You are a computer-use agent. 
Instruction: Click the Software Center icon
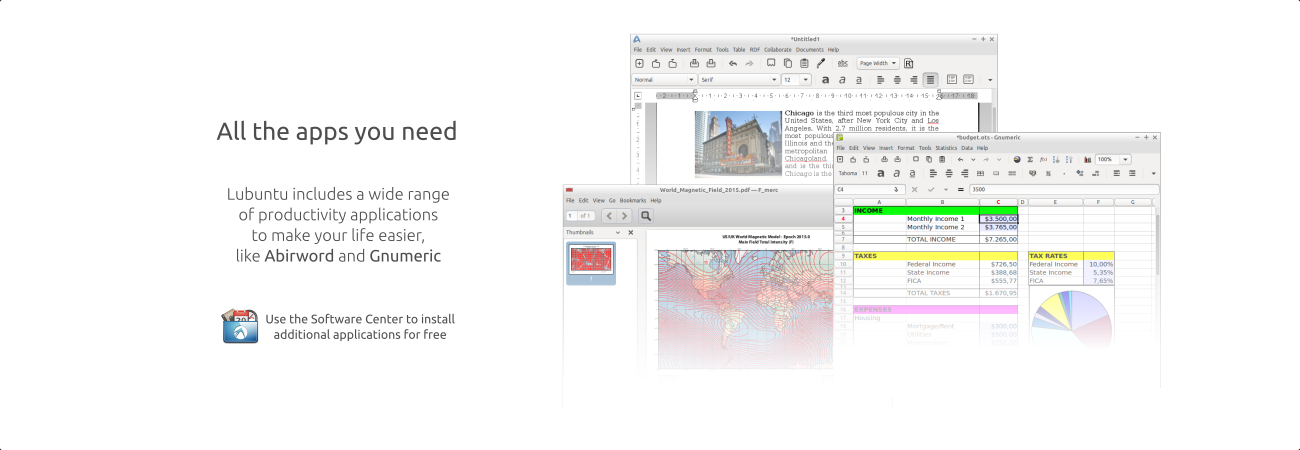[x=240, y=326]
